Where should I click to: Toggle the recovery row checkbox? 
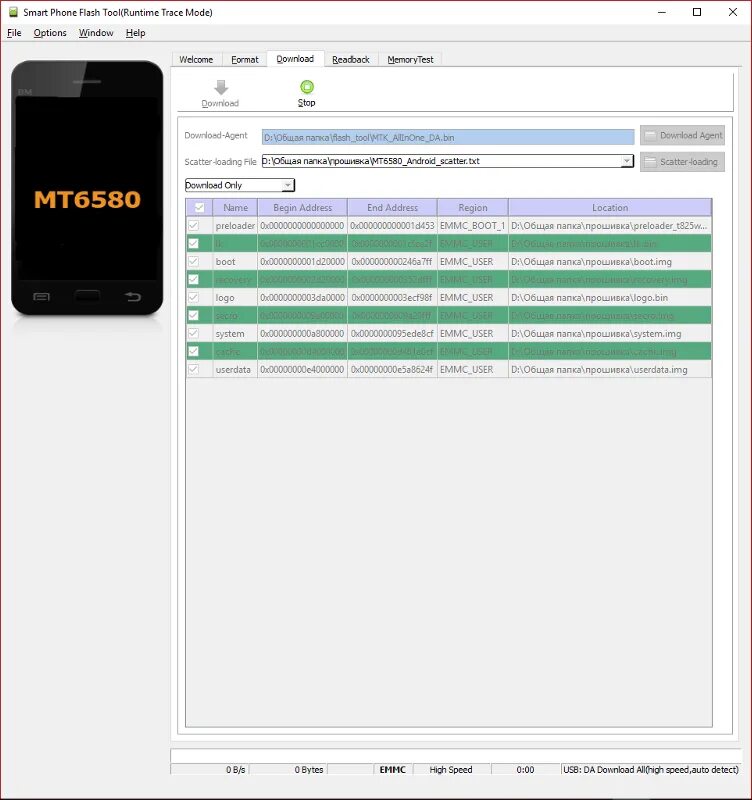pyautogui.click(x=193, y=280)
